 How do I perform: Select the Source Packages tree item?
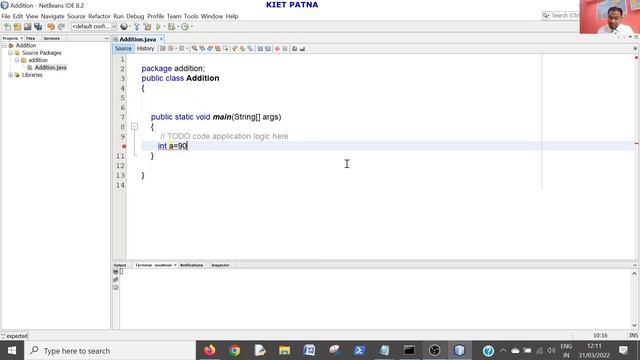coord(41,53)
